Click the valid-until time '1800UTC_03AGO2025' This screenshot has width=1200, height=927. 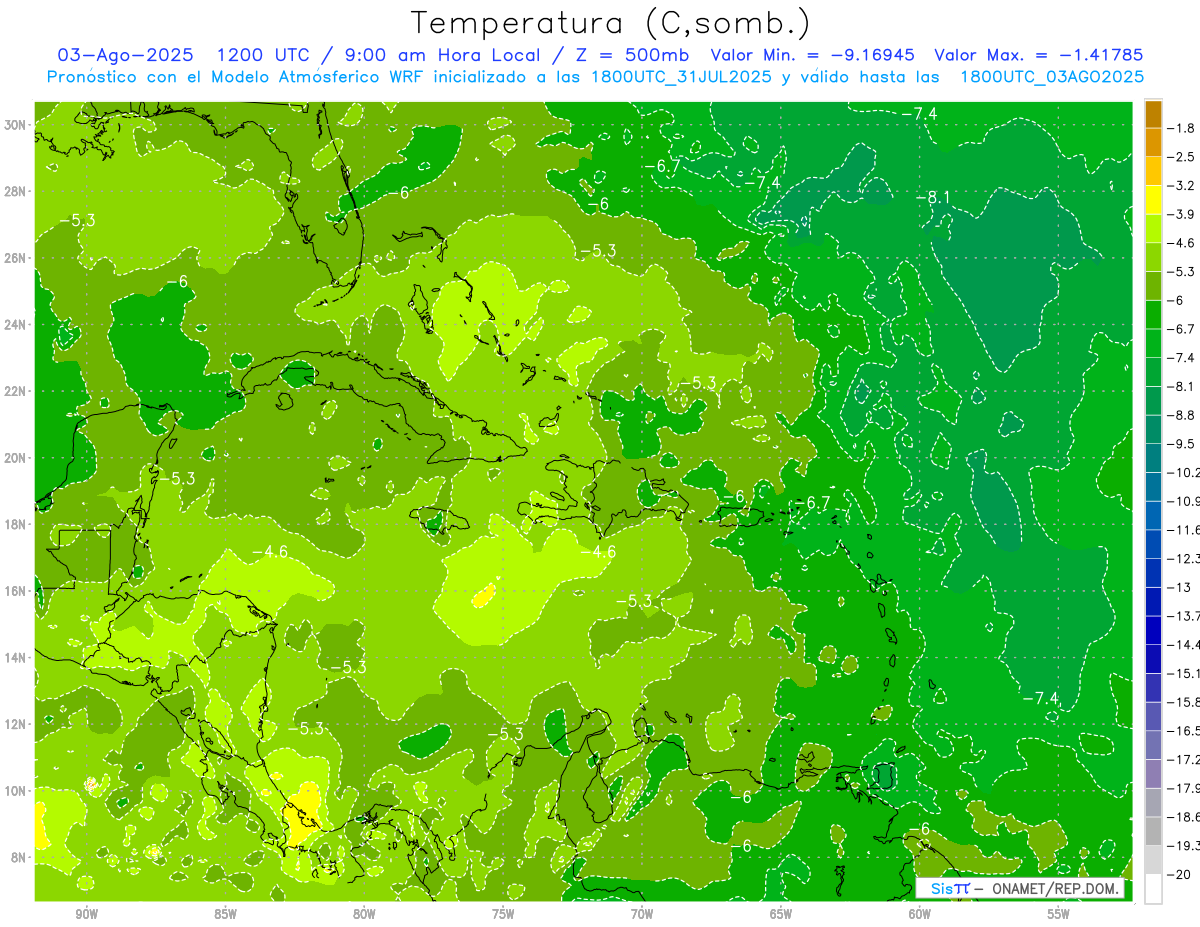click(x=1052, y=76)
